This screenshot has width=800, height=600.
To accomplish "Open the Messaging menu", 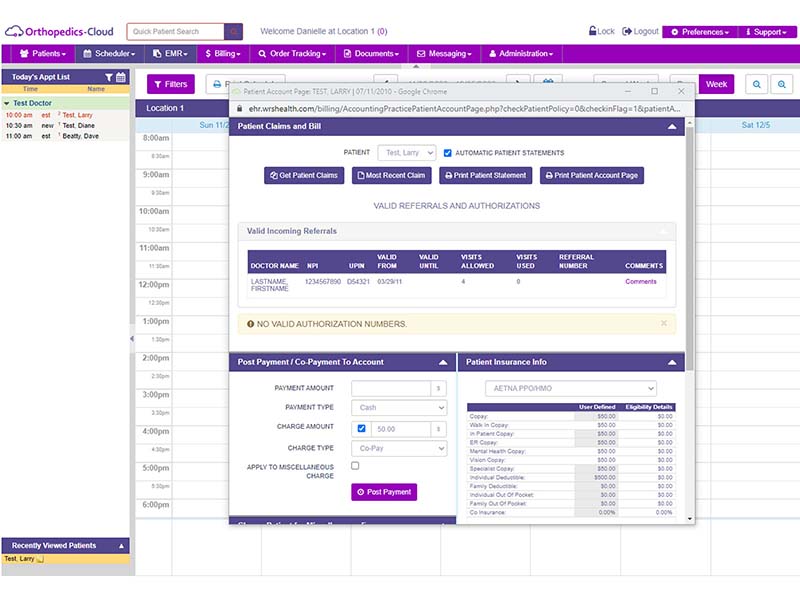I will 444,54.
